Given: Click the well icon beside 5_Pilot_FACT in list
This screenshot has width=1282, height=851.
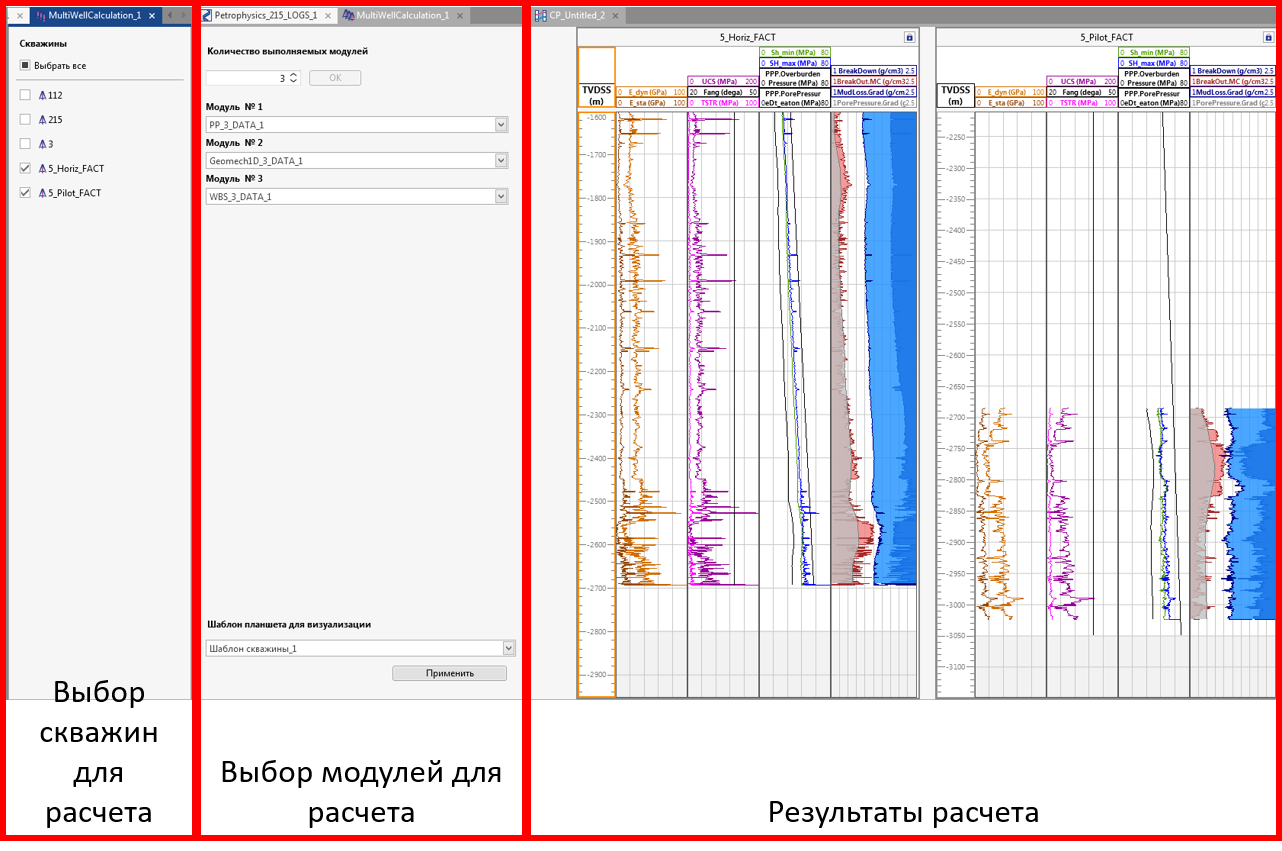Looking at the screenshot, I should (42, 193).
